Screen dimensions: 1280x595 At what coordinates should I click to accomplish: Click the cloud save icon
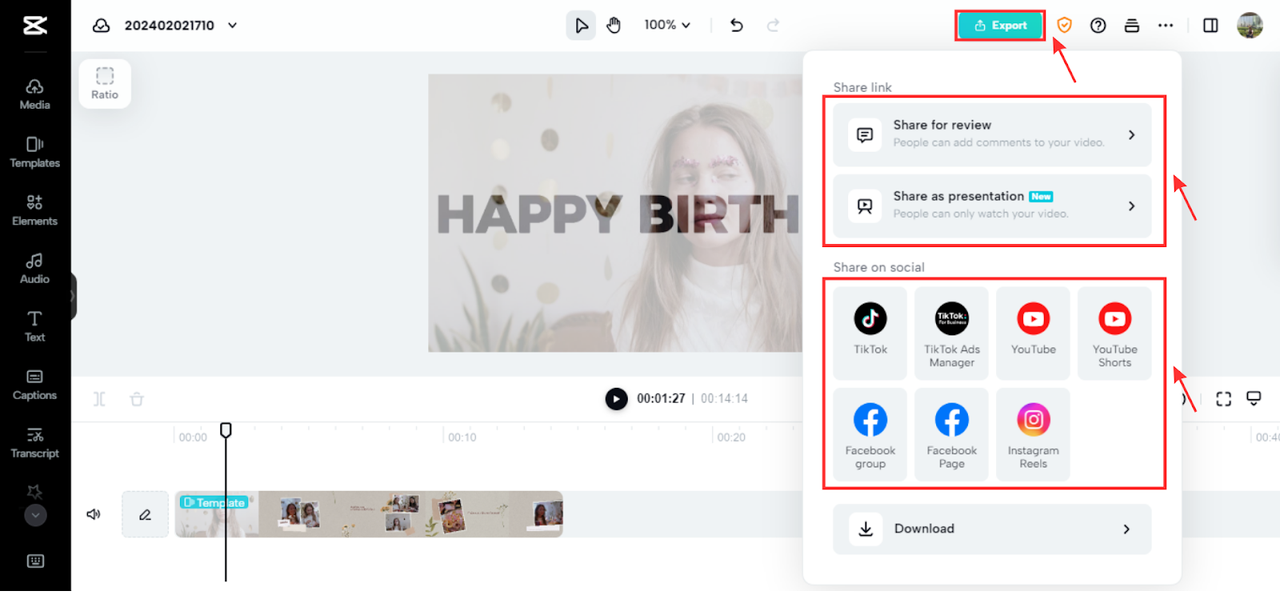[101, 25]
